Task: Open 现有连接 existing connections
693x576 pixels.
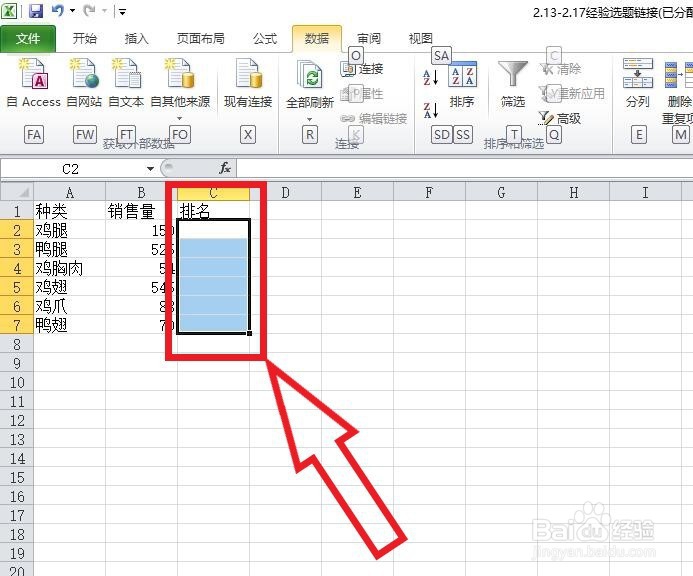Action: pyautogui.click(x=248, y=84)
